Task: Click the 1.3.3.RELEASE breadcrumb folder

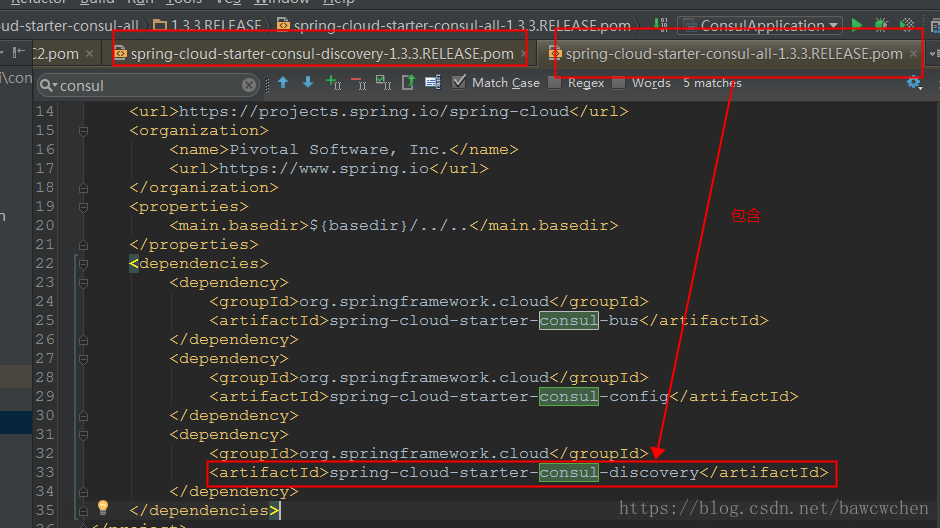Action: [208, 26]
